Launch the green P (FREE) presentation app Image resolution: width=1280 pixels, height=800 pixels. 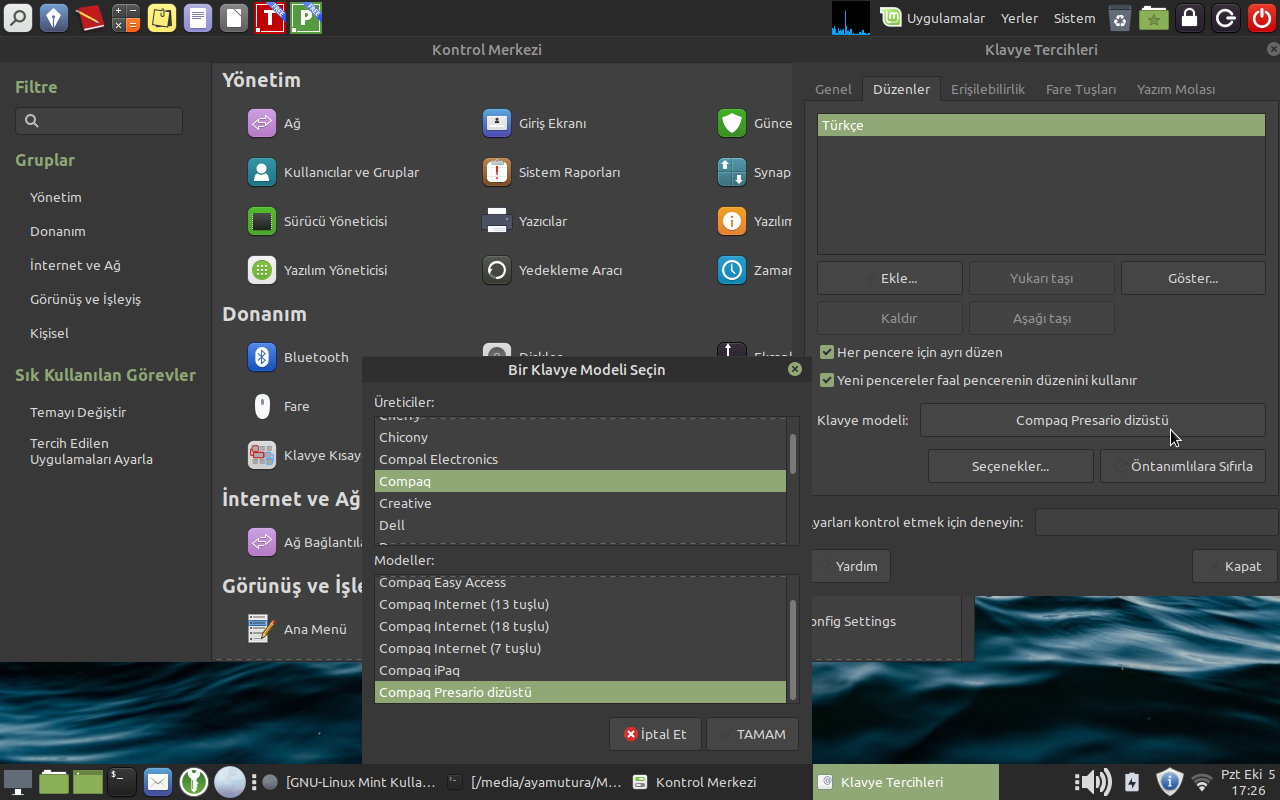click(306, 18)
